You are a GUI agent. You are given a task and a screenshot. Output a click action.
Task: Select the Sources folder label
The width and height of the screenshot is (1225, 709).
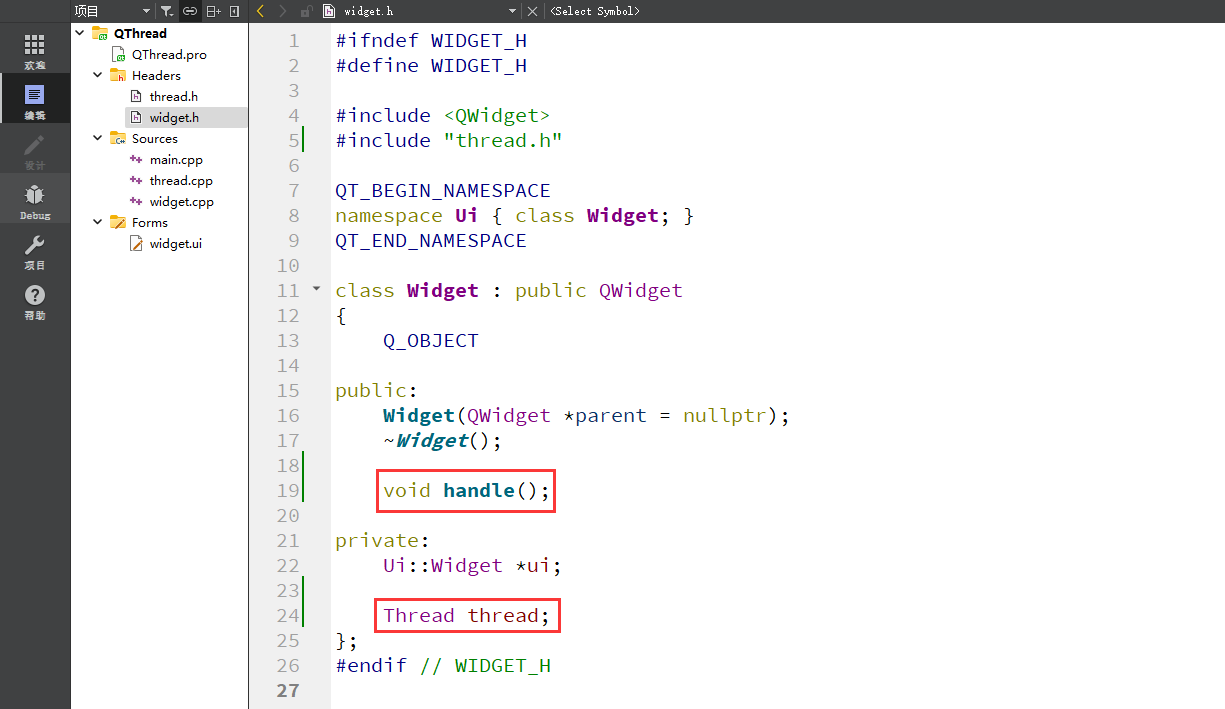pos(154,138)
